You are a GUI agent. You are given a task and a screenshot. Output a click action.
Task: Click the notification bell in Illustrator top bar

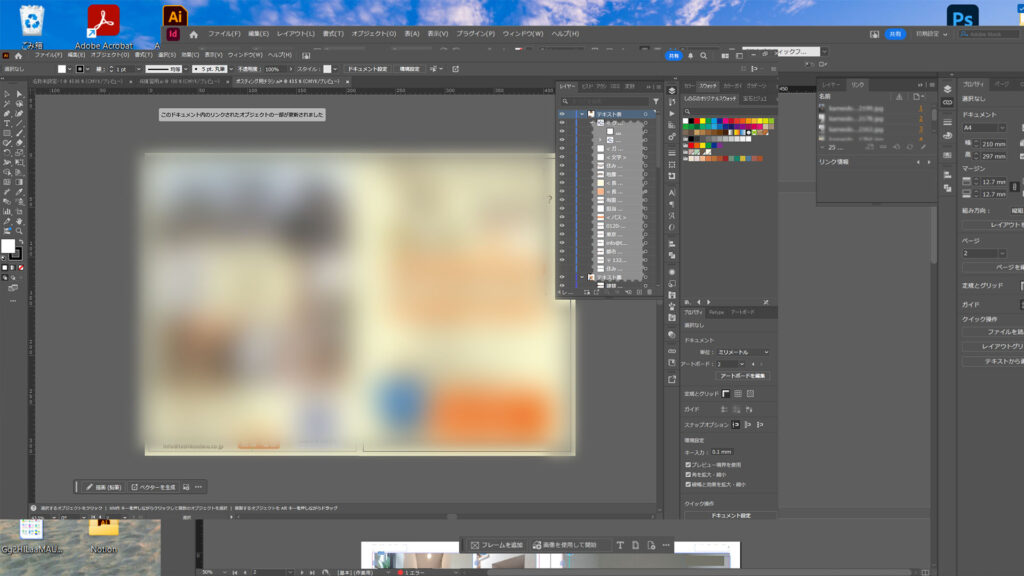(x=690, y=56)
